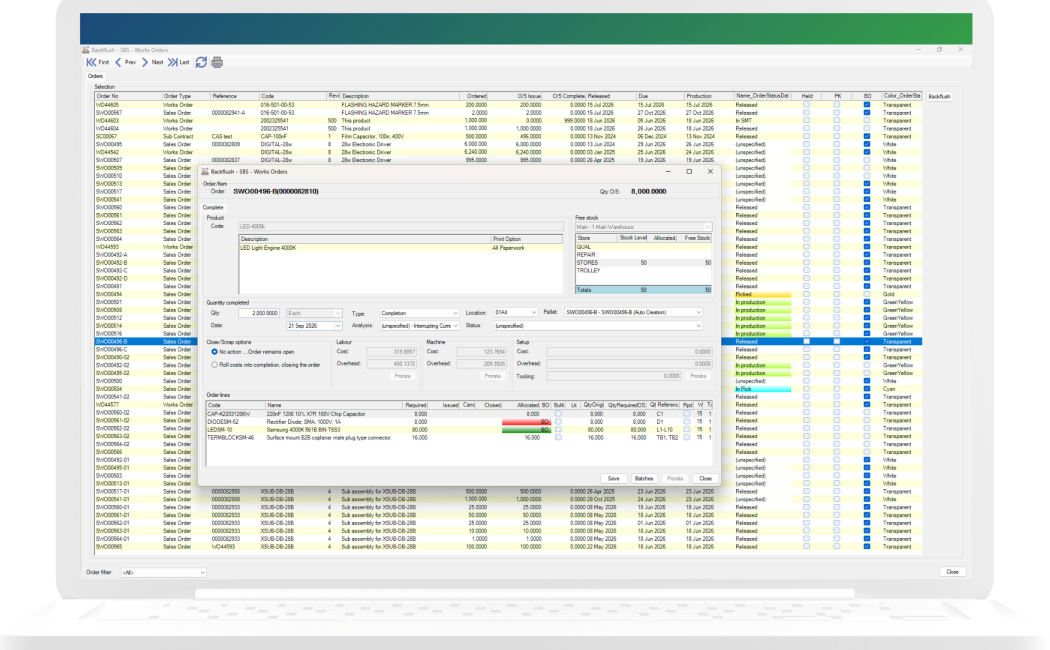Select the SWO00565 order row
Viewport: 1050px width, 650px height.
pos(508,547)
